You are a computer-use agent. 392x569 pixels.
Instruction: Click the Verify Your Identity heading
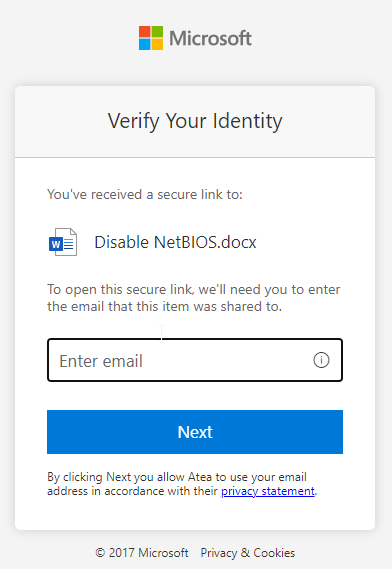point(195,121)
